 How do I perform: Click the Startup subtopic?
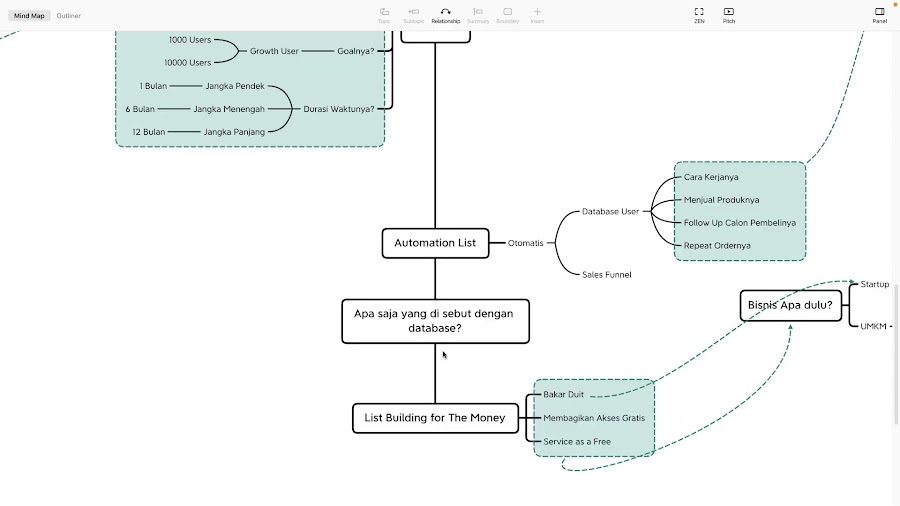click(874, 285)
